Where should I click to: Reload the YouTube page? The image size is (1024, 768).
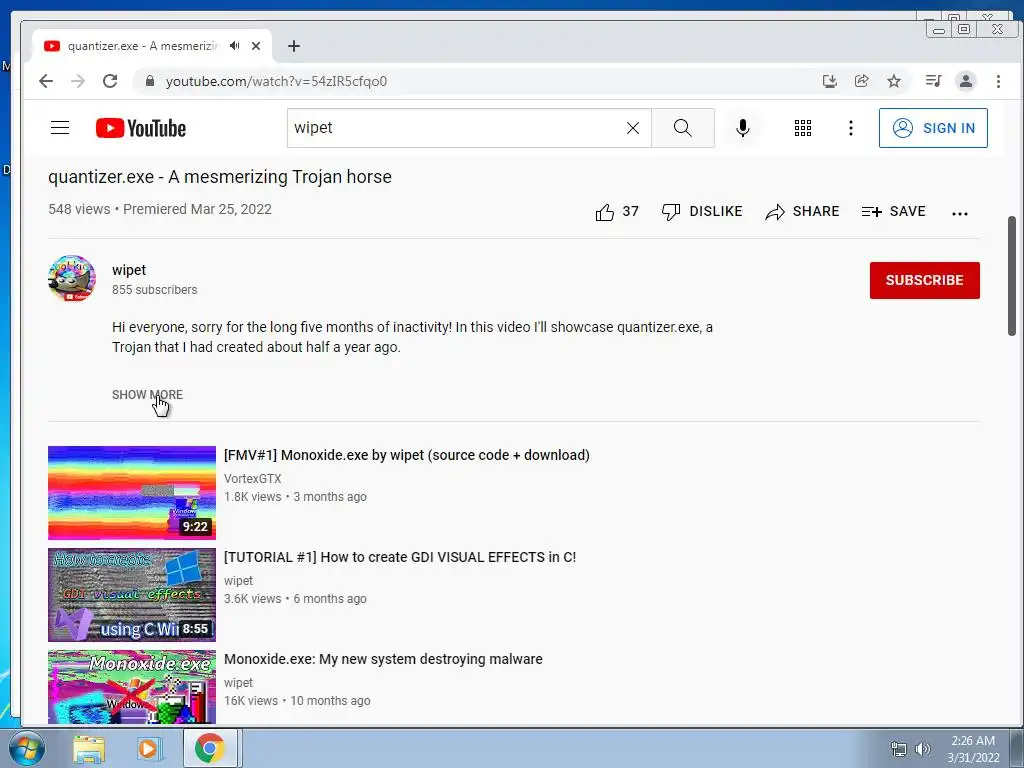click(110, 81)
